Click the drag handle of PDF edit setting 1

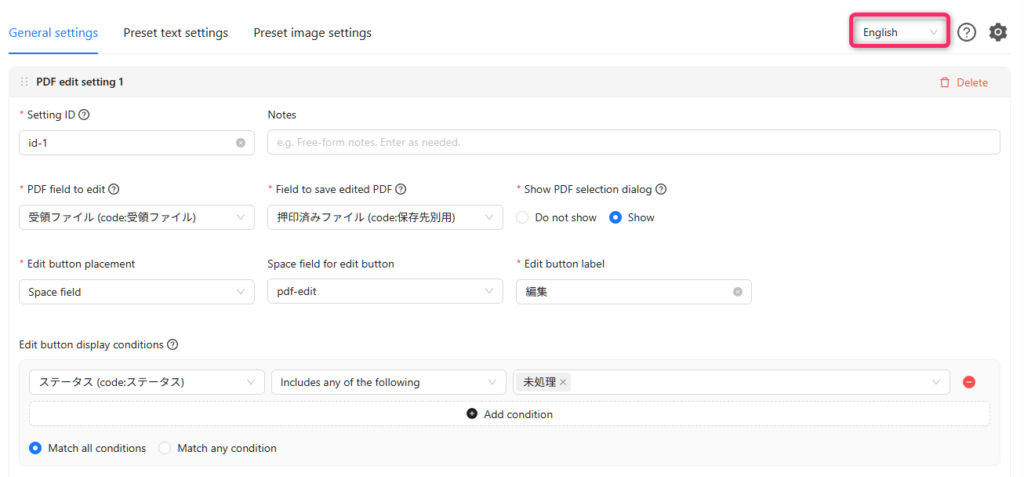24,82
